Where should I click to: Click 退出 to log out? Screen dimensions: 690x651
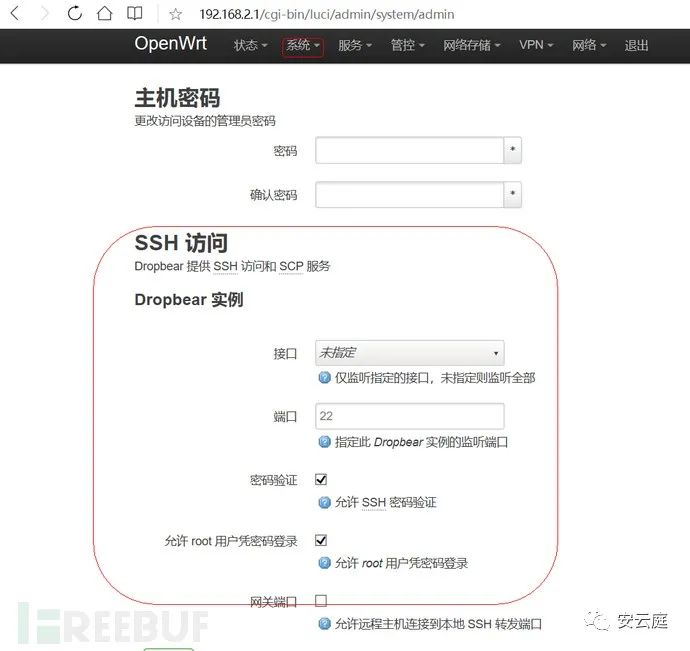636,45
